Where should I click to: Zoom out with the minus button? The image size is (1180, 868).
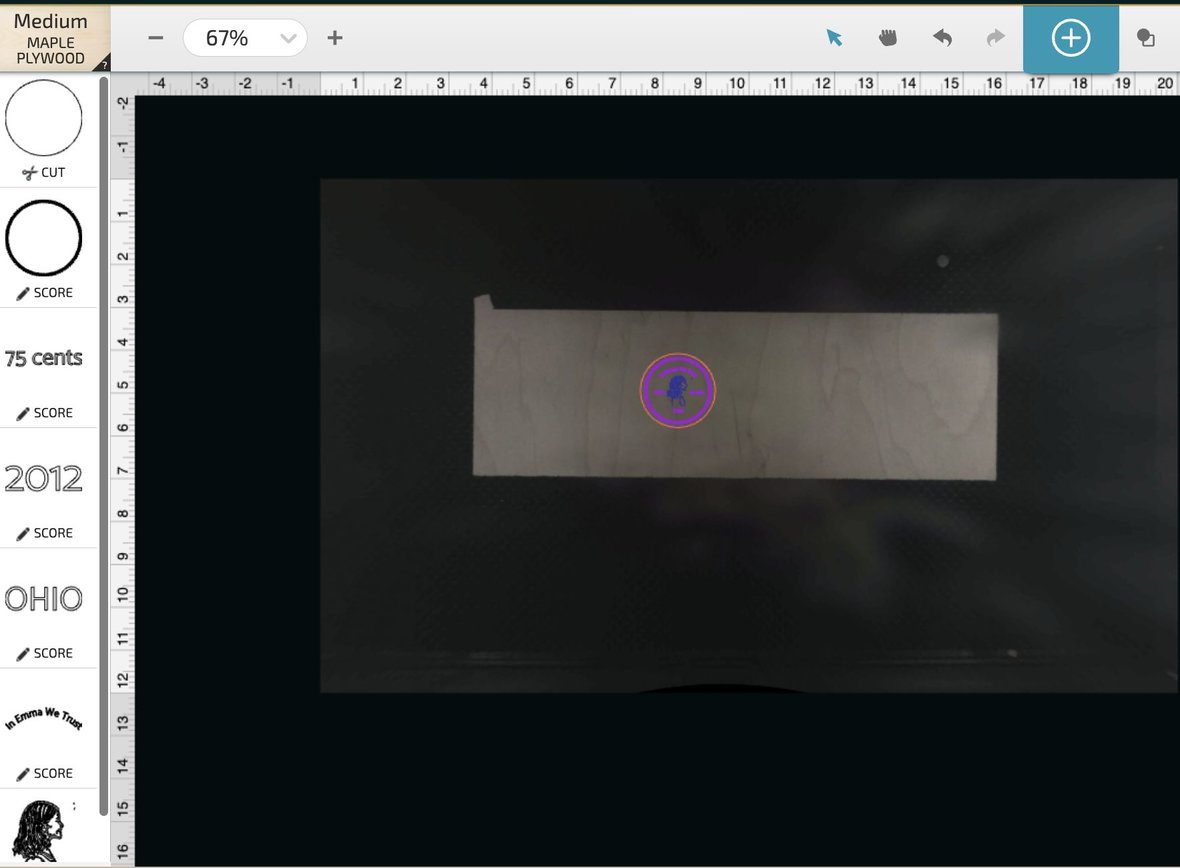tap(155, 38)
